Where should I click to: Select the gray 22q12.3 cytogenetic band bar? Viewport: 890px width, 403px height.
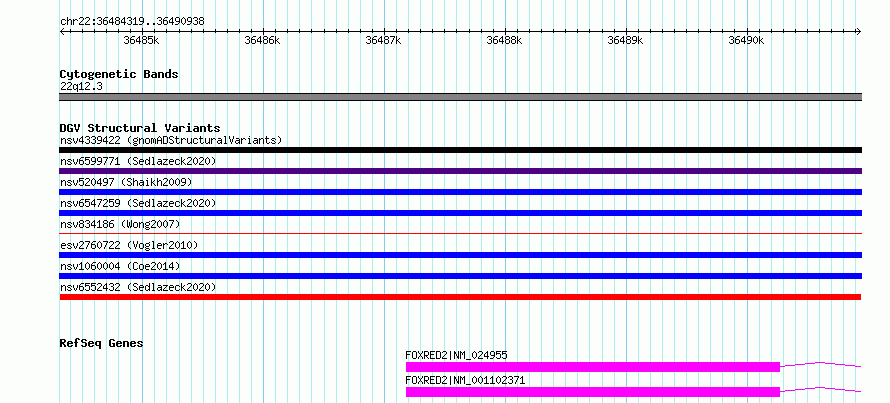click(x=461, y=97)
